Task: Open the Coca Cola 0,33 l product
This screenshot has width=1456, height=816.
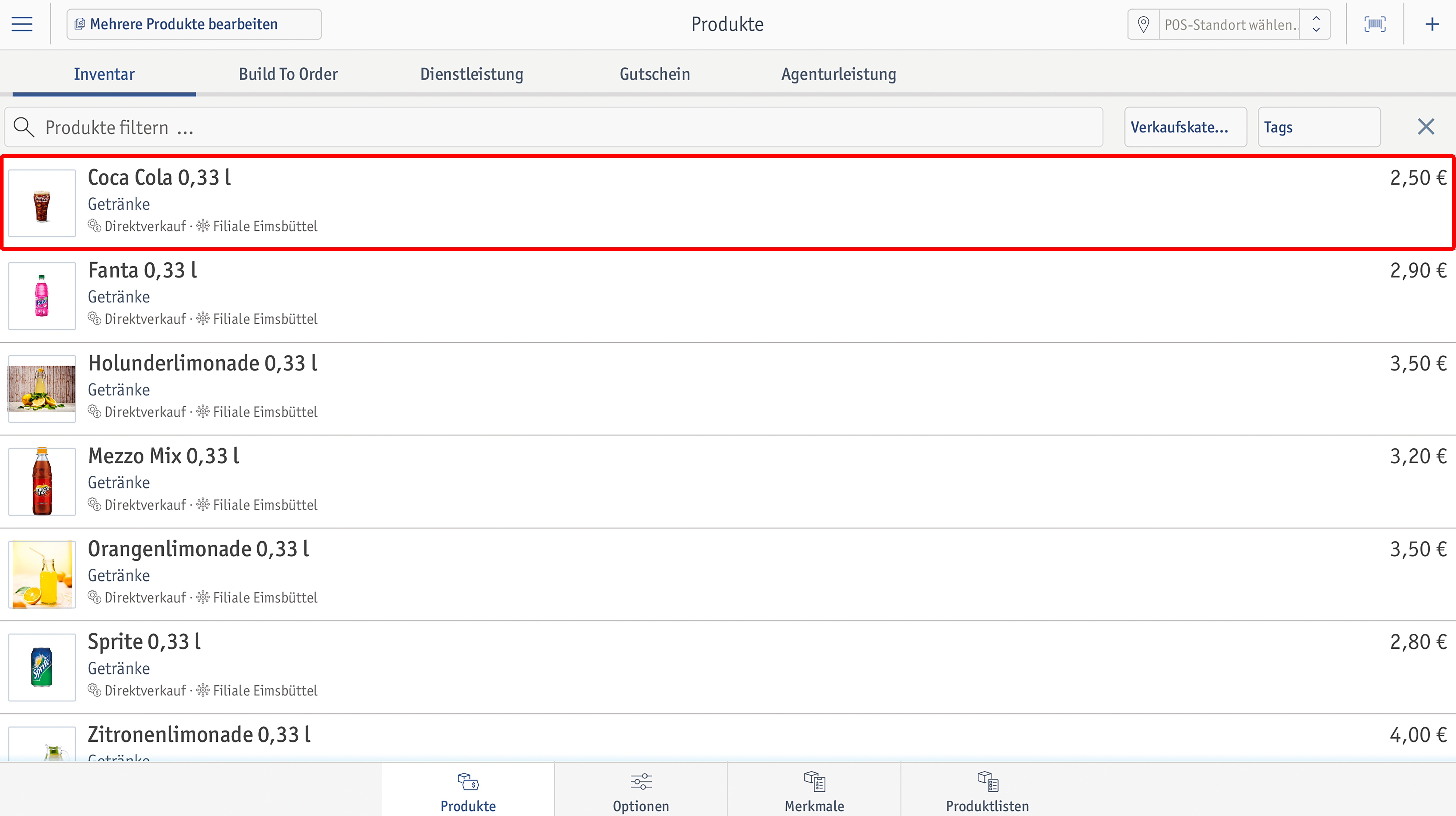Action: click(x=728, y=202)
